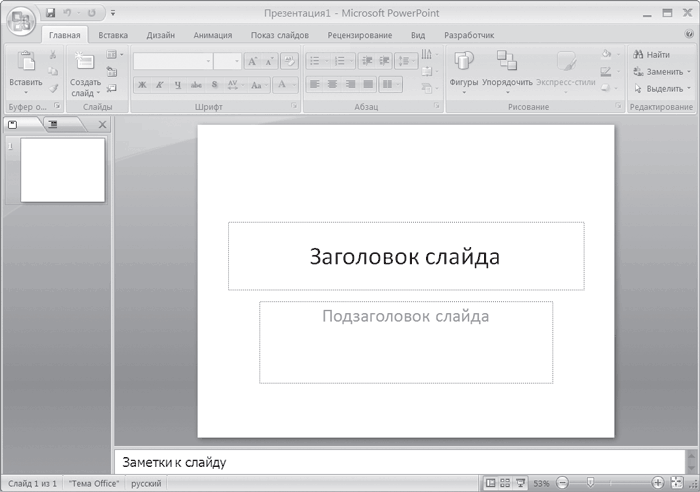Decrease font size with small A button
Screen dimensions: 700x492
(269, 61)
